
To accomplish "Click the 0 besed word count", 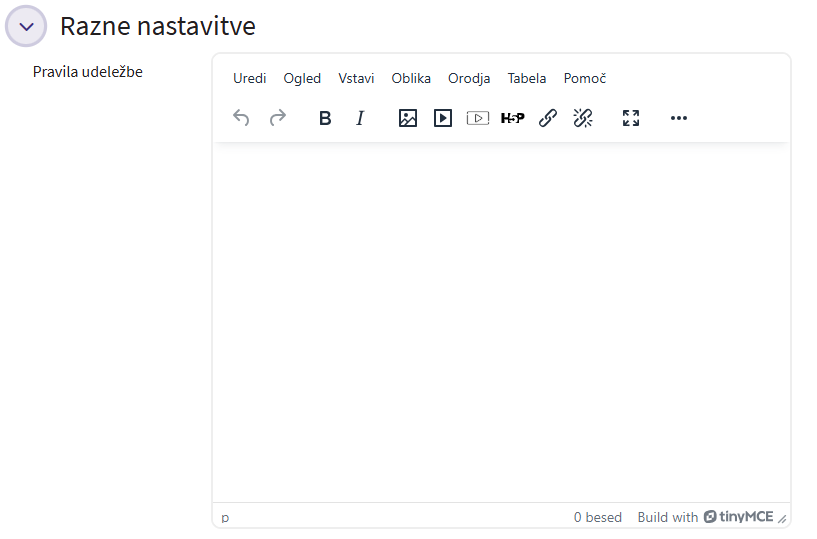I will tap(597, 517).
